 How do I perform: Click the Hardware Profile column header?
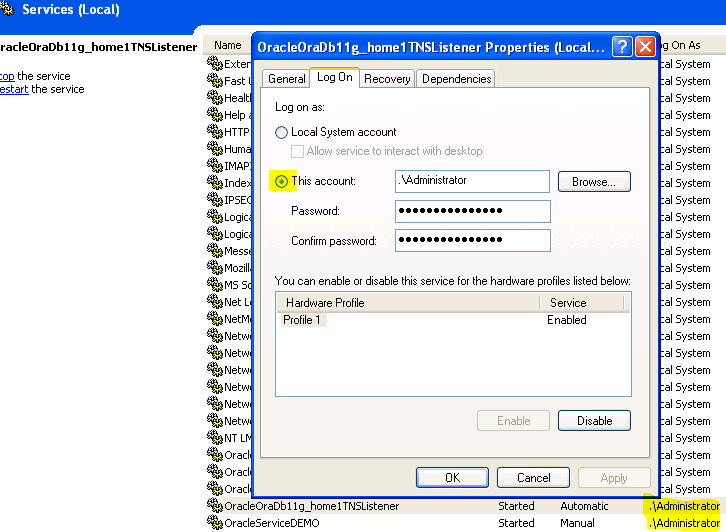(408, 303)
